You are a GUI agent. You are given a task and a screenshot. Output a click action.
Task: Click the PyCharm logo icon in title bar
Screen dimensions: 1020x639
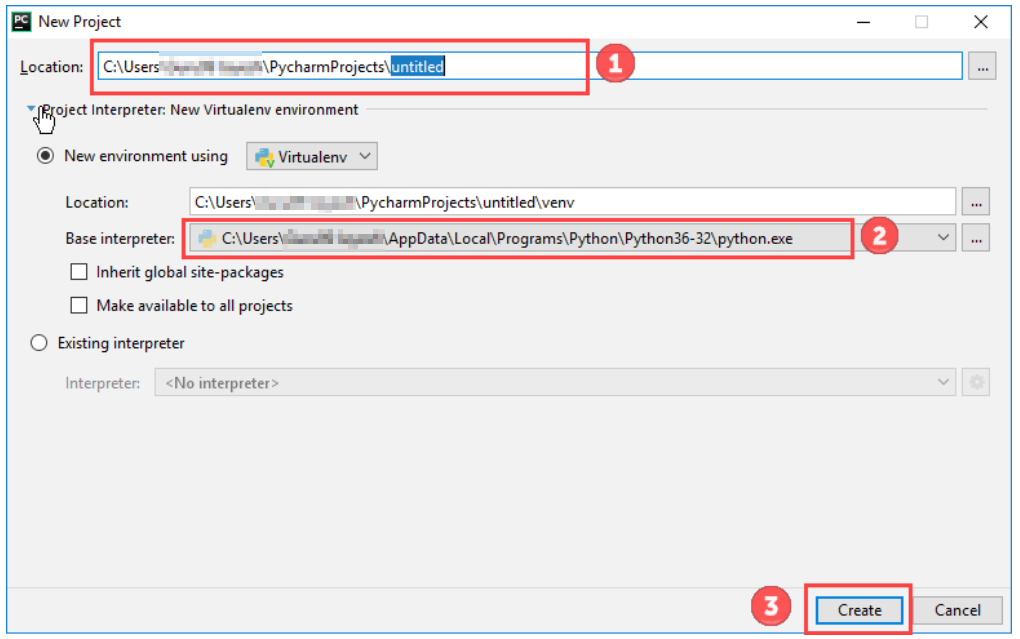pyautogui.click(x=21, y=21)
